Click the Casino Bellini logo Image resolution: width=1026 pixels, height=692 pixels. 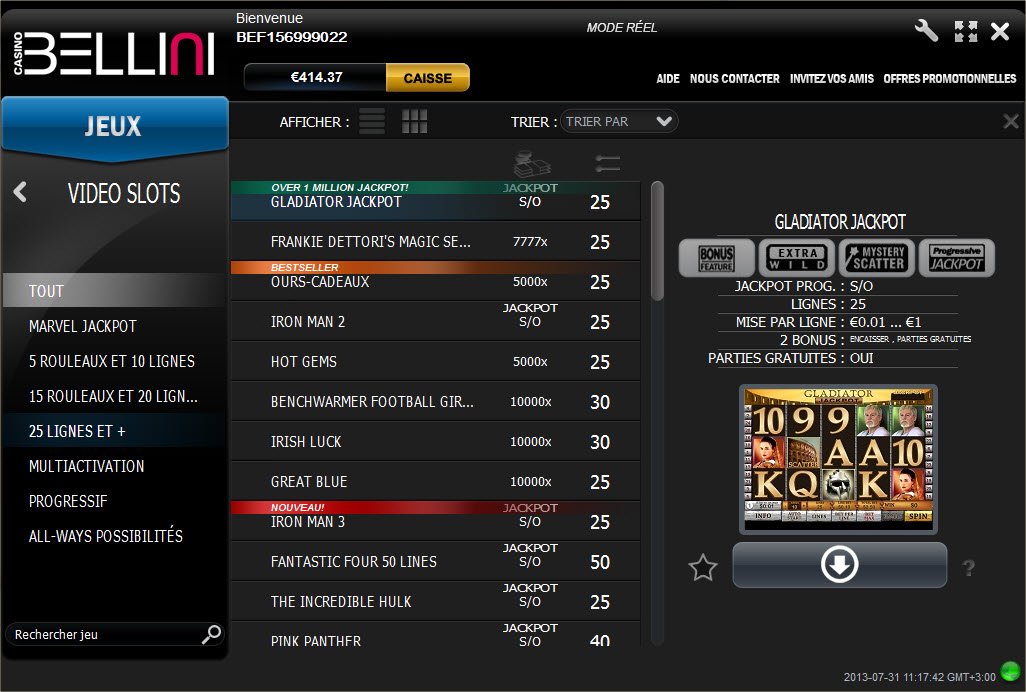click(114, 54)
